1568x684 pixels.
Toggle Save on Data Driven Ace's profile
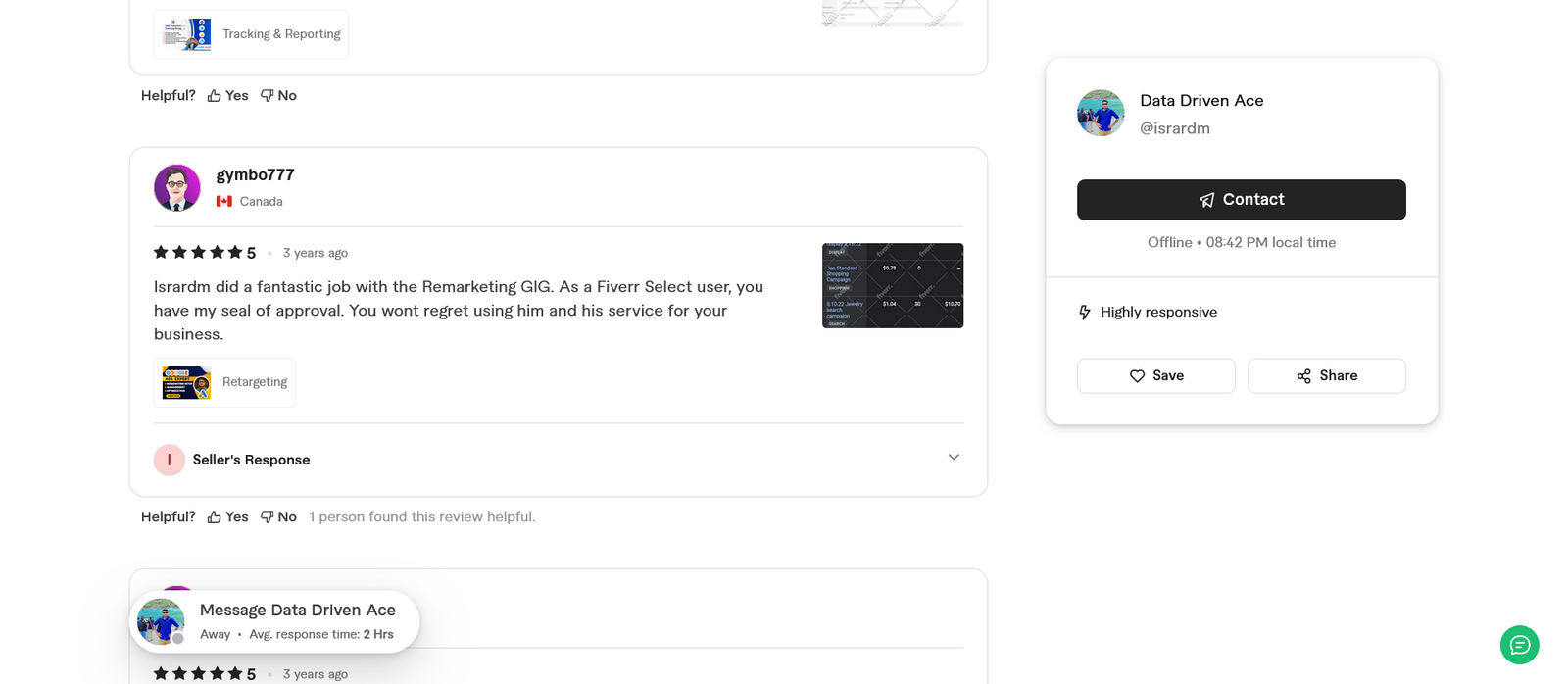(x=1155, y=375)
